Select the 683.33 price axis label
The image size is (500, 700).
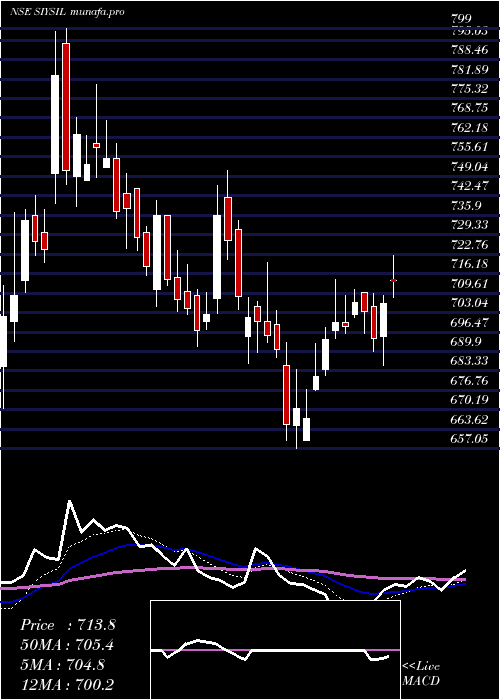coord(469,361)
